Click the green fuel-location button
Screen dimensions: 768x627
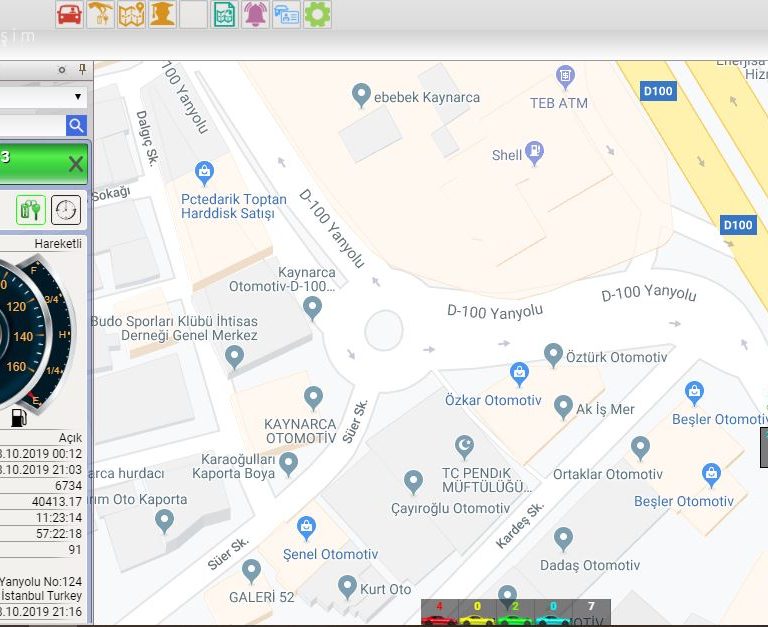31,210
